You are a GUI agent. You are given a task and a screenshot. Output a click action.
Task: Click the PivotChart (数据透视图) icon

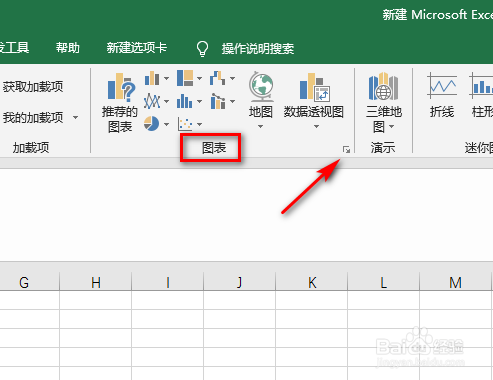click(x=314, y=87)
